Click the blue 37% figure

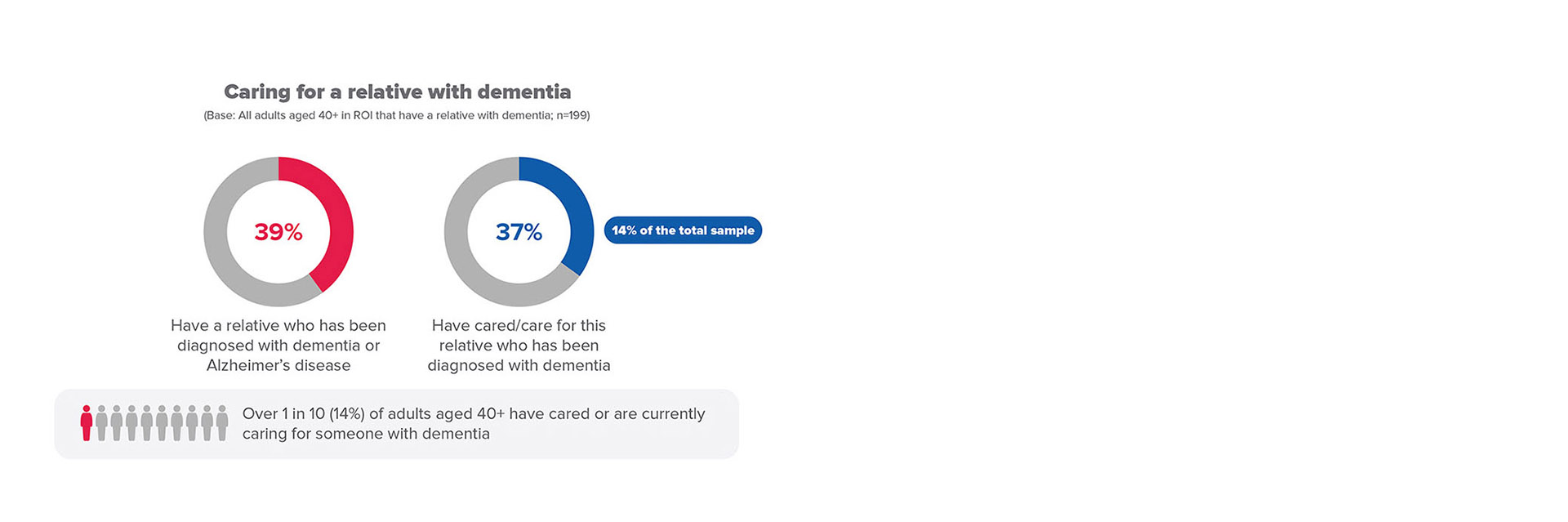[519, 232]
